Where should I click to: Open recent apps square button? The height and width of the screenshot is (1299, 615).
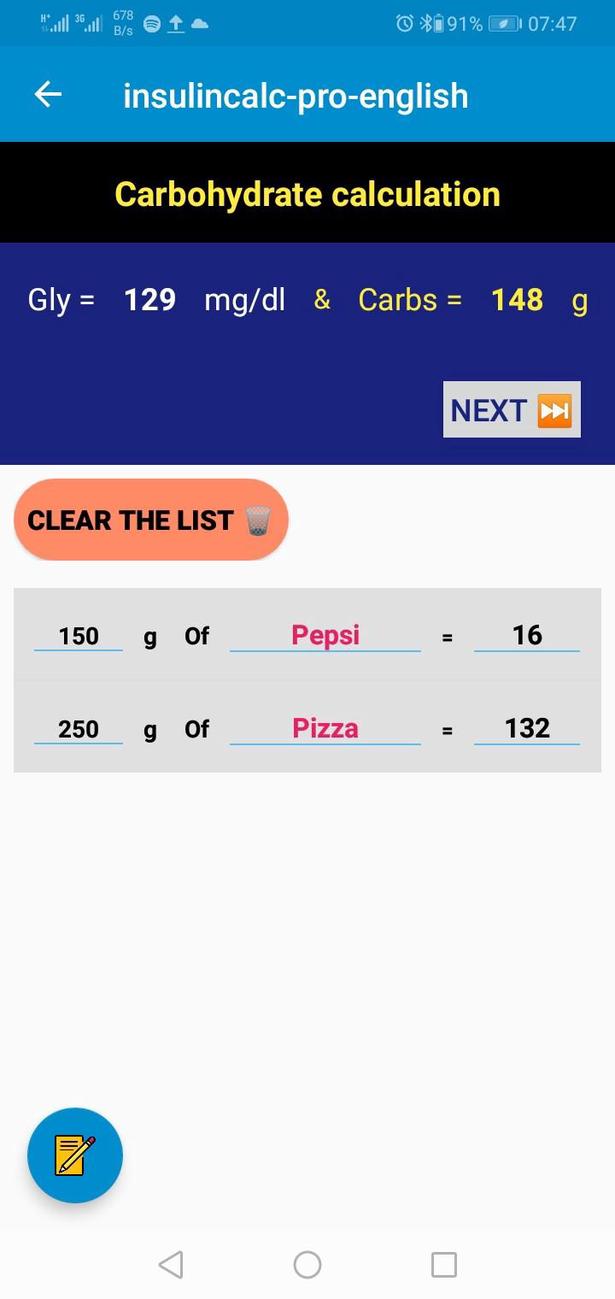tap(444, 1265)
